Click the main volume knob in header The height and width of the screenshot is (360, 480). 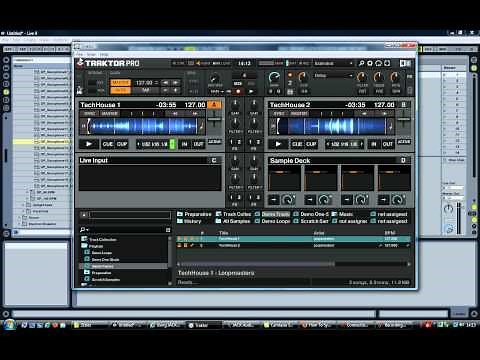274,78
